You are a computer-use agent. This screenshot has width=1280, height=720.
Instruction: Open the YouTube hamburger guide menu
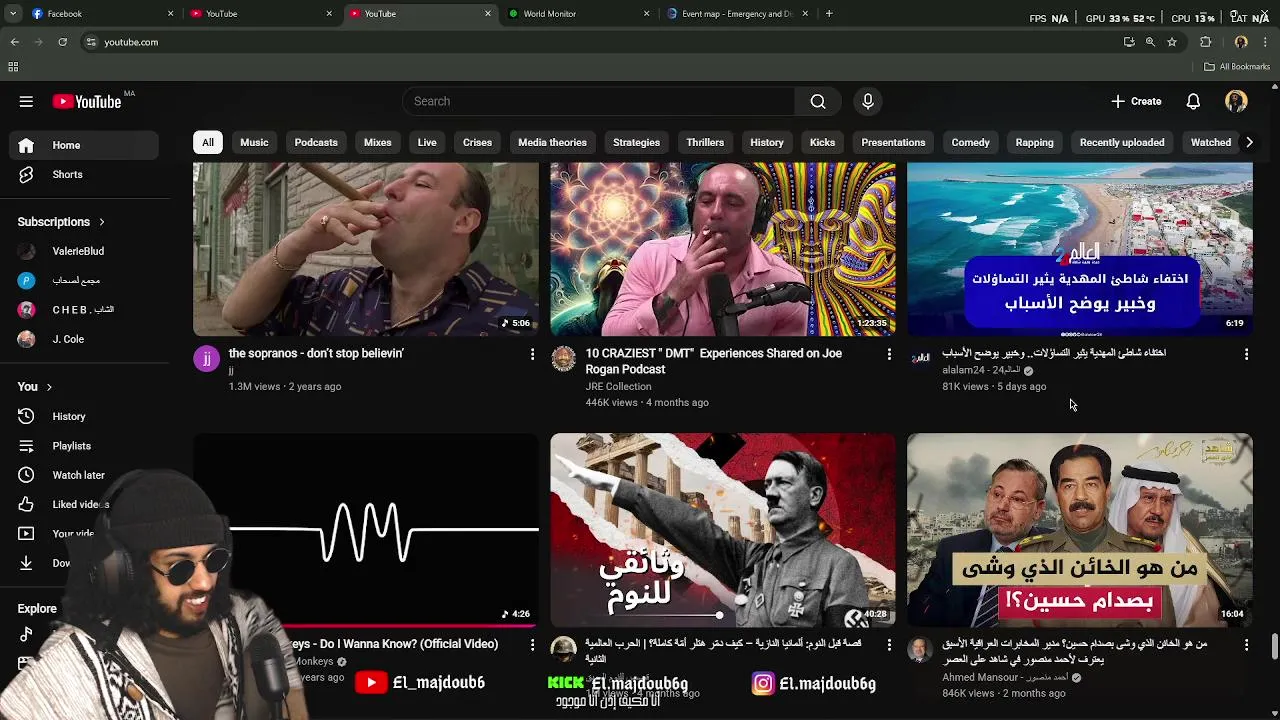click(x=26, y=101)
